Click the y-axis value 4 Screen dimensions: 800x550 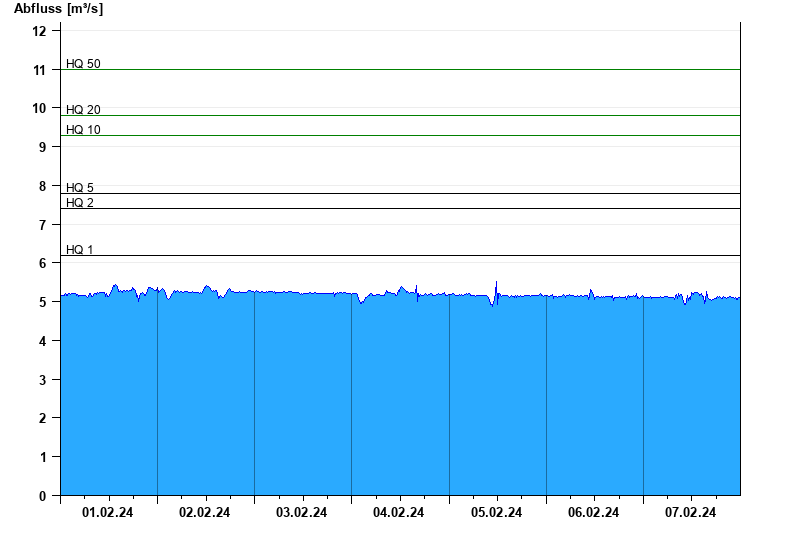[x=42, y=341]
